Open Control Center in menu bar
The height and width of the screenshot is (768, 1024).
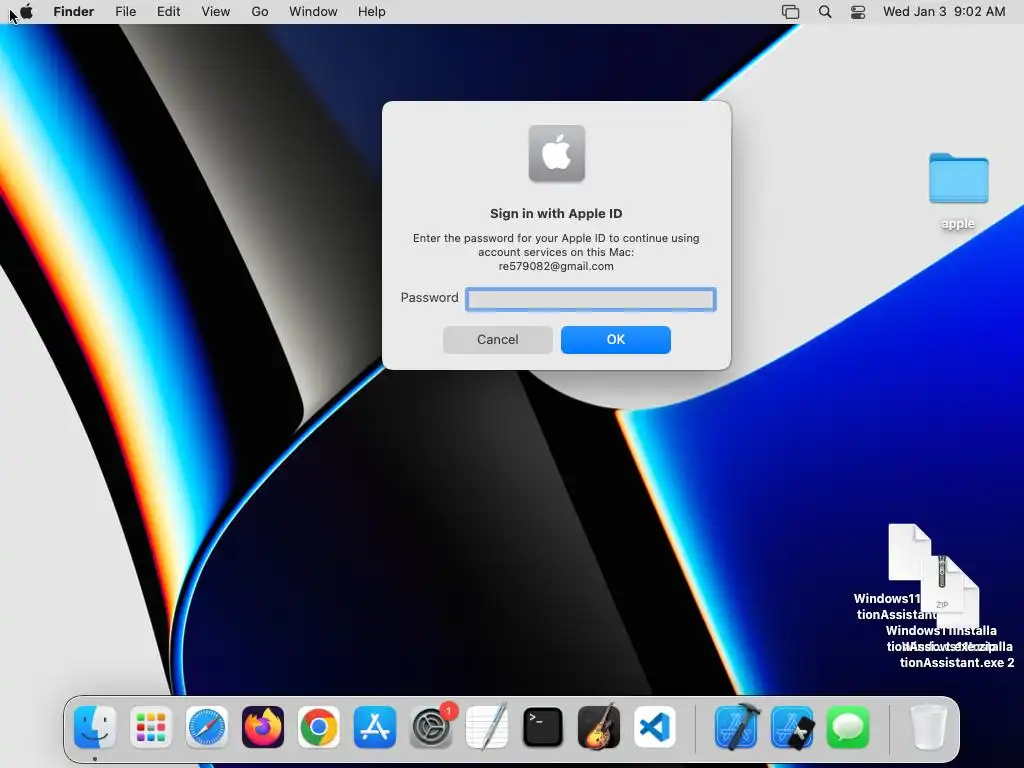pos(857,12)
